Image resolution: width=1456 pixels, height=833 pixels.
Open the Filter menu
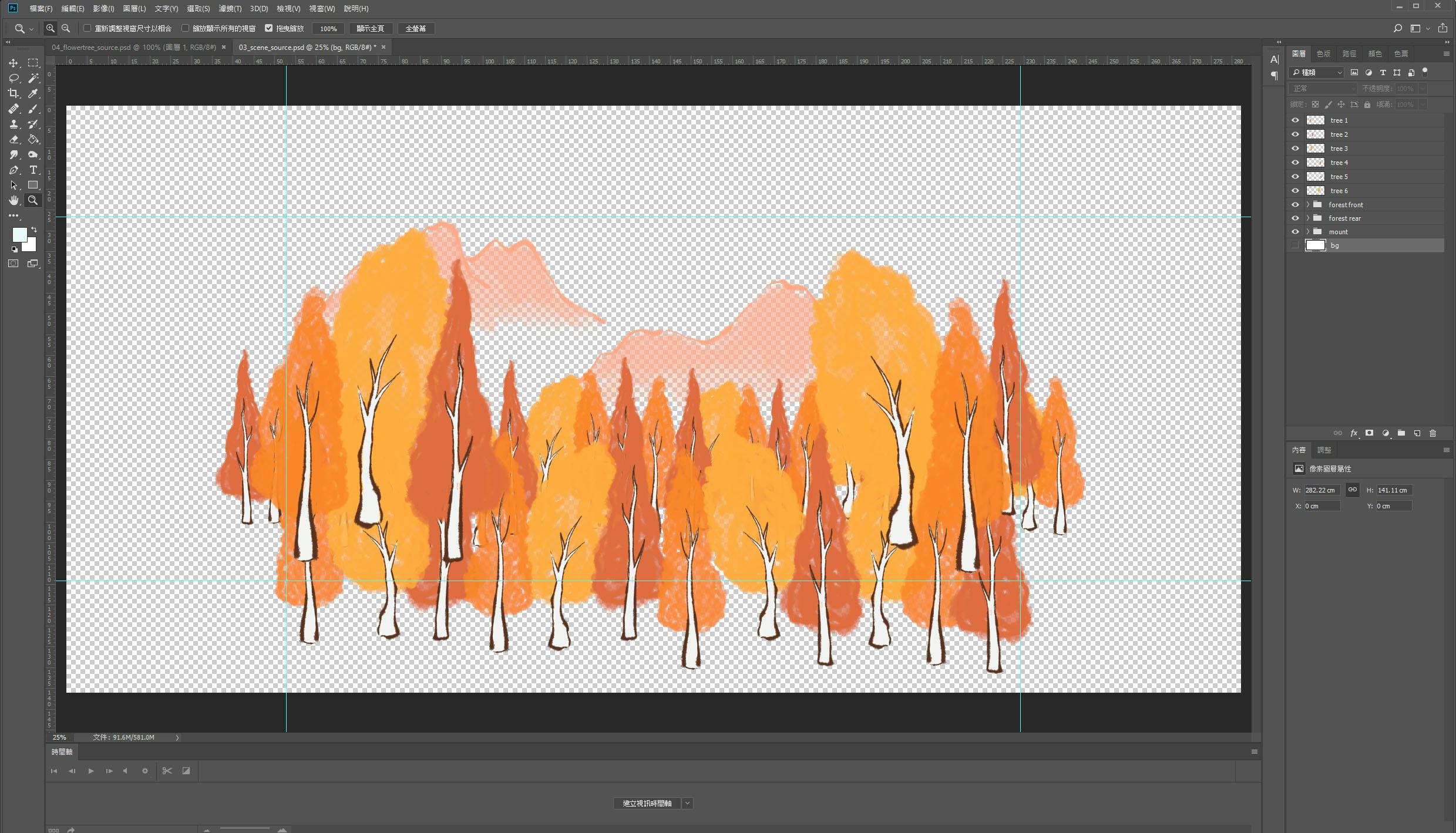230,9
